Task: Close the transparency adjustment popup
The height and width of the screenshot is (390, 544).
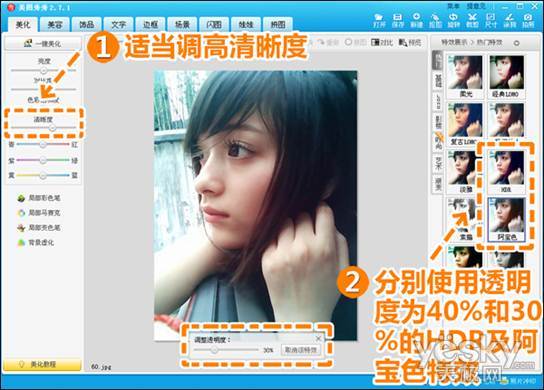Action: click(318, 338)
